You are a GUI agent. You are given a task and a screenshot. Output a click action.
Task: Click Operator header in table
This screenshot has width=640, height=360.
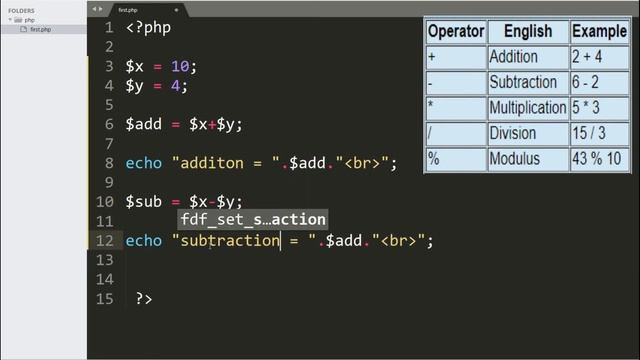pos(456,31)
